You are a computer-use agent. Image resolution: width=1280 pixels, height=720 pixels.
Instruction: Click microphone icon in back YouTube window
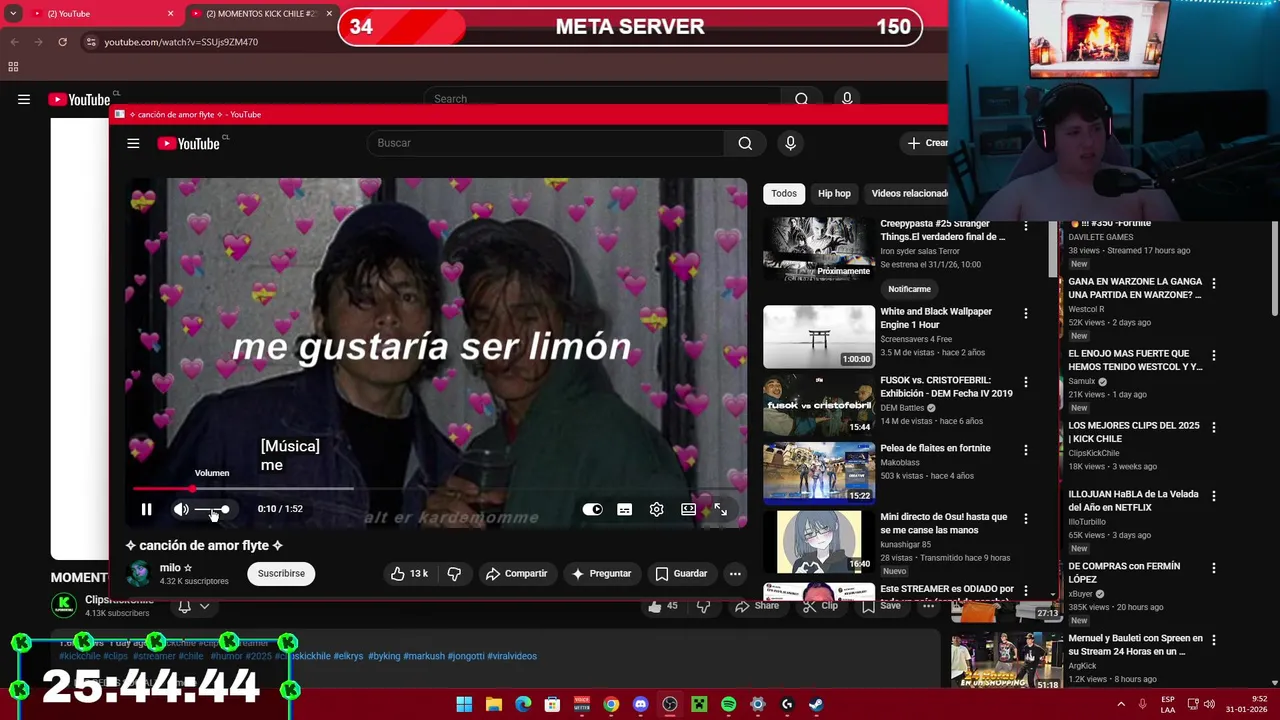tap(847, 98)
